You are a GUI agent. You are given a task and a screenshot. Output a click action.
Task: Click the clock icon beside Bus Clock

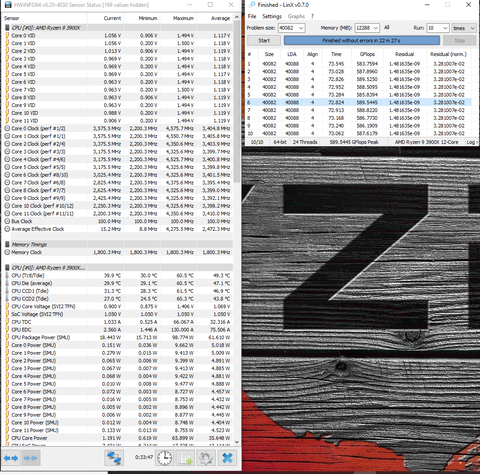[x=7, y=221]
